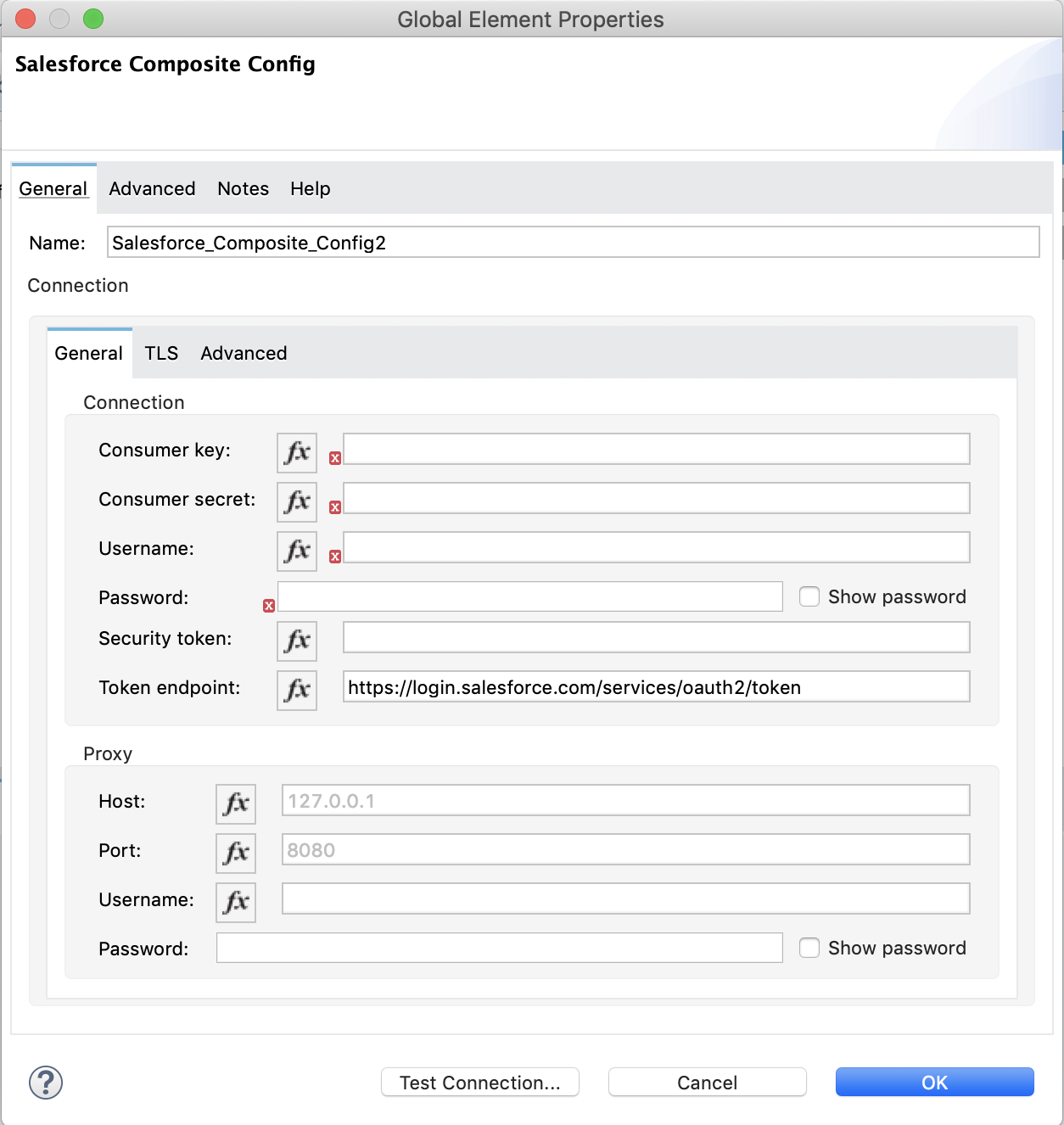Open the Help tab
This screenshot has height=1125, width=1064.
(310, 188)
